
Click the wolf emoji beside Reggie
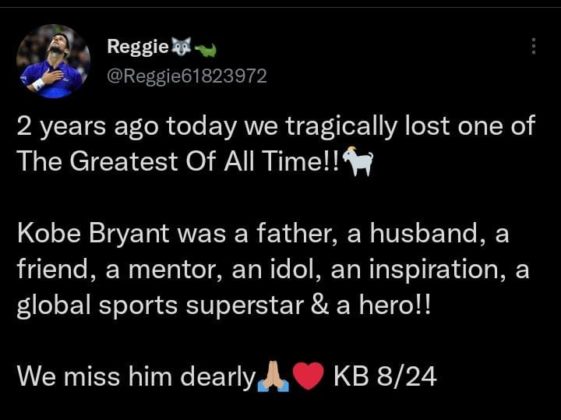(181, 46)
